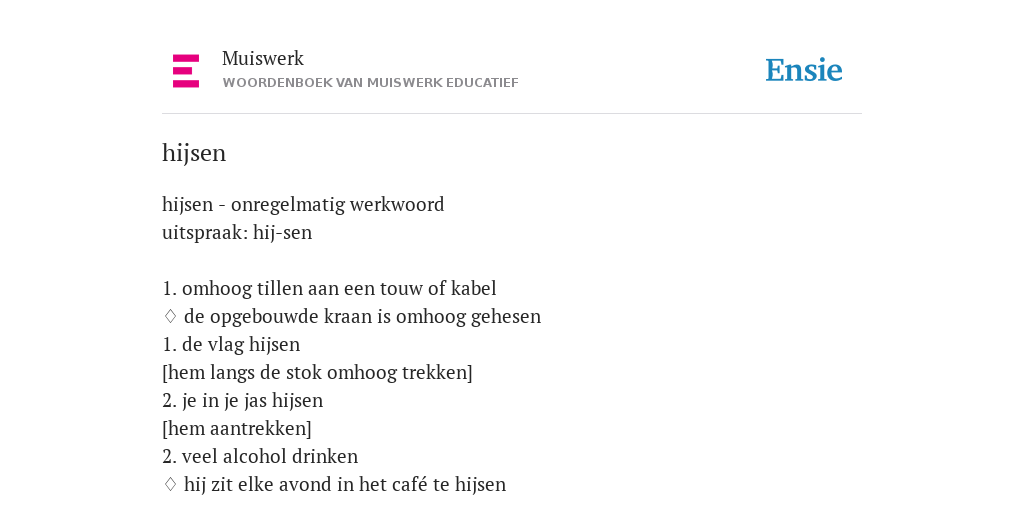Open the Ensie brand logo link

pyautogui.click(x=804, y=70)
